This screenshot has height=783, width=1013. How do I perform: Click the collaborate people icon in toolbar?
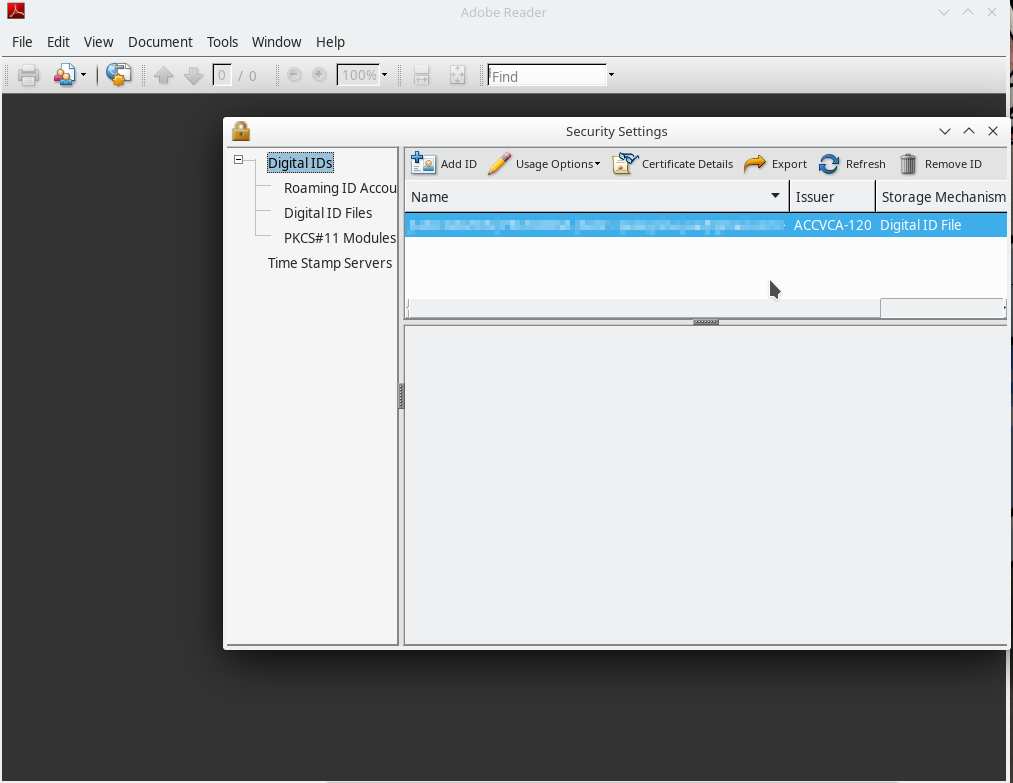[65, 75]
